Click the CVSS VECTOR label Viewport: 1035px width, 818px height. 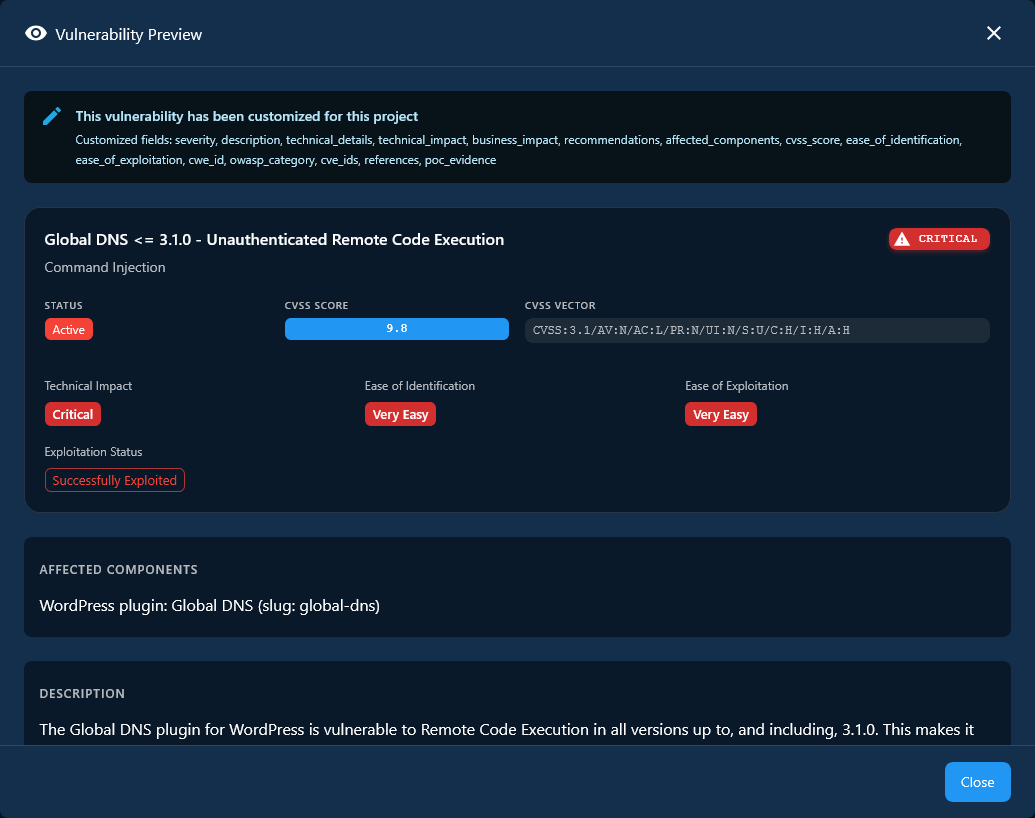(560, 306)
